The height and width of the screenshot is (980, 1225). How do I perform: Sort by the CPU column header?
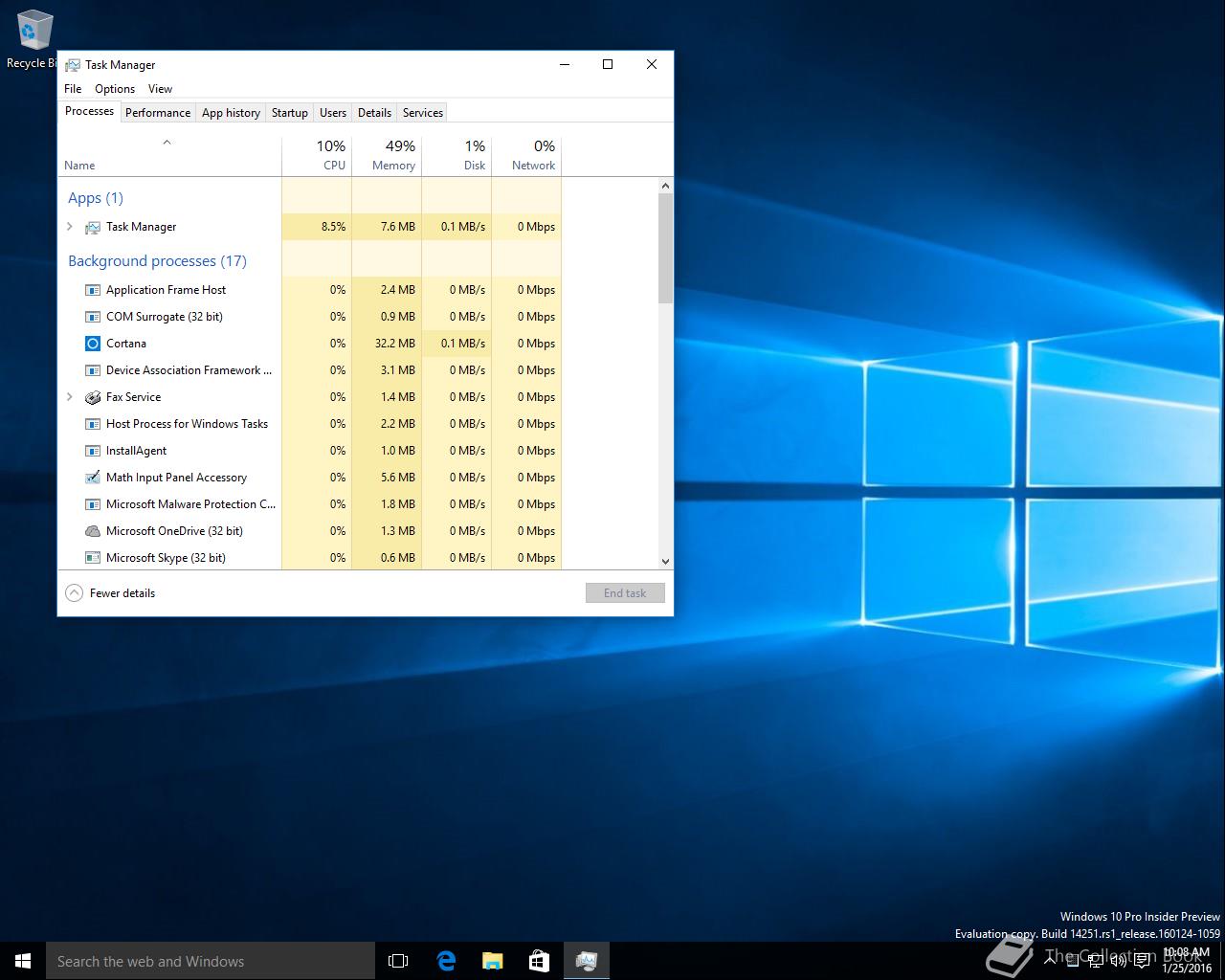pyautogui.click(x=317, y=156)
